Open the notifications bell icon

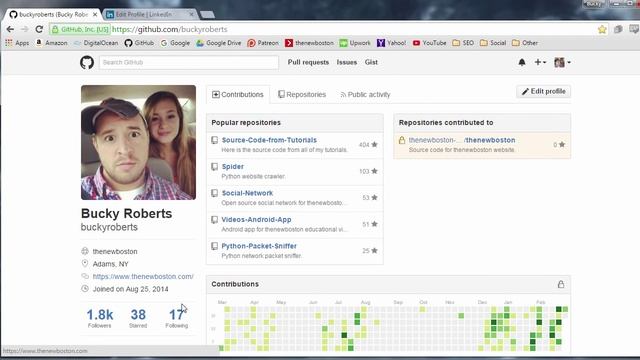point(522,62)
